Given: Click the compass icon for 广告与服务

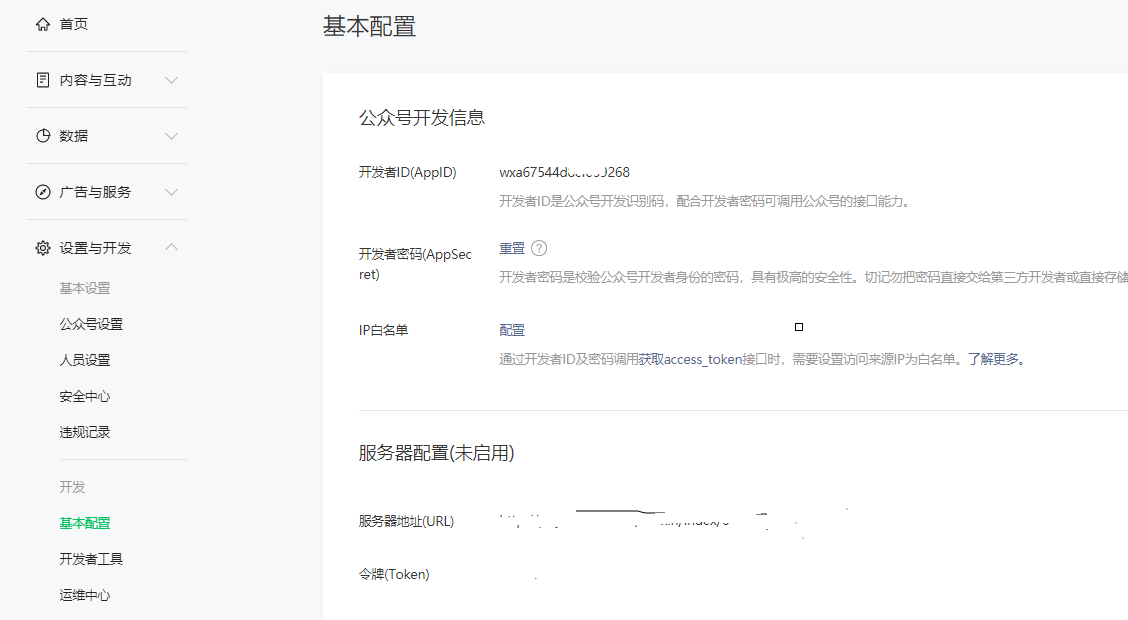Looking at the screenshot, I should (43, 192).
